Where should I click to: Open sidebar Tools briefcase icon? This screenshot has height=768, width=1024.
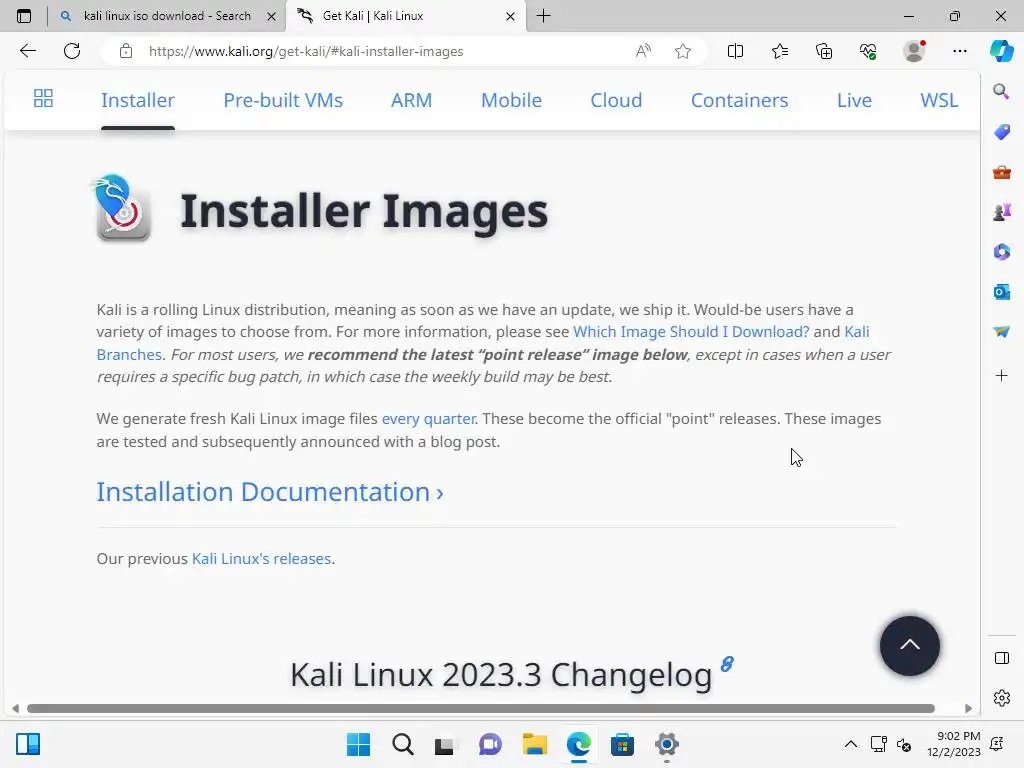[x=1001, y=172]
